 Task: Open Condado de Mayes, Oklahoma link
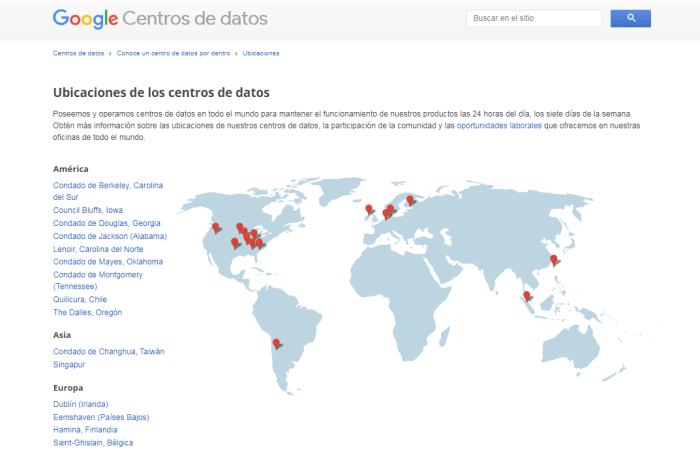point(108,261)
